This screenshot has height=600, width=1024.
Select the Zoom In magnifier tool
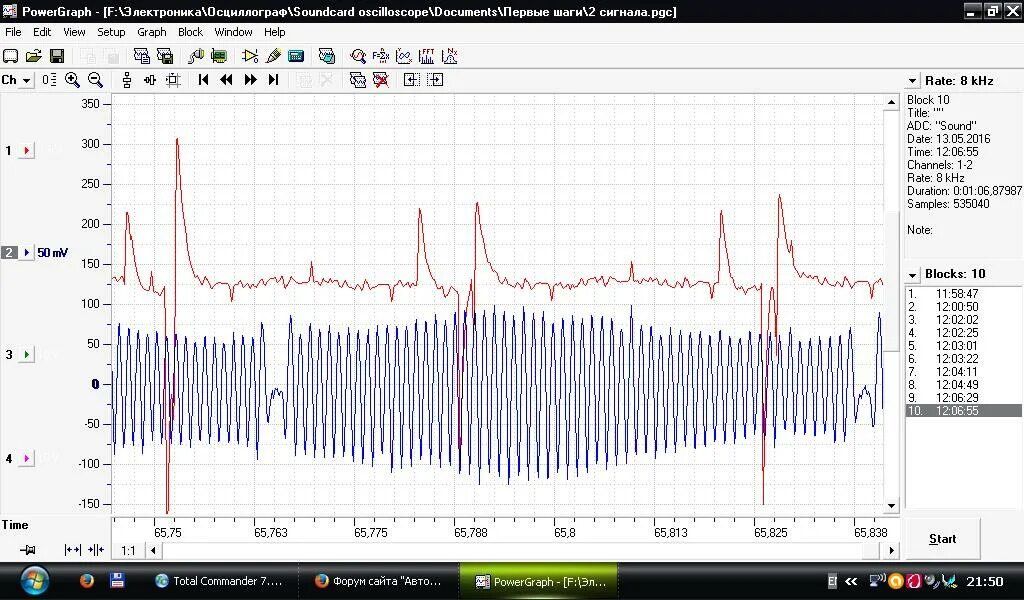pos(72,80)
